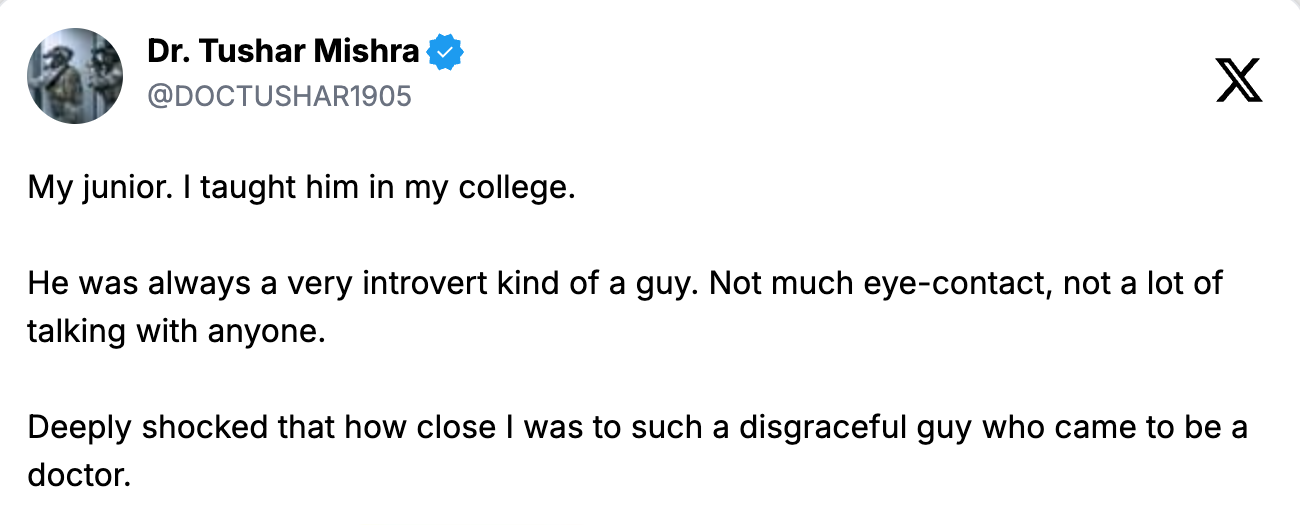Viewport: 1300px width, 525px height.
Task: Open the Dr. Tushar Mishra display name
Action: click(x=284, y=52)
